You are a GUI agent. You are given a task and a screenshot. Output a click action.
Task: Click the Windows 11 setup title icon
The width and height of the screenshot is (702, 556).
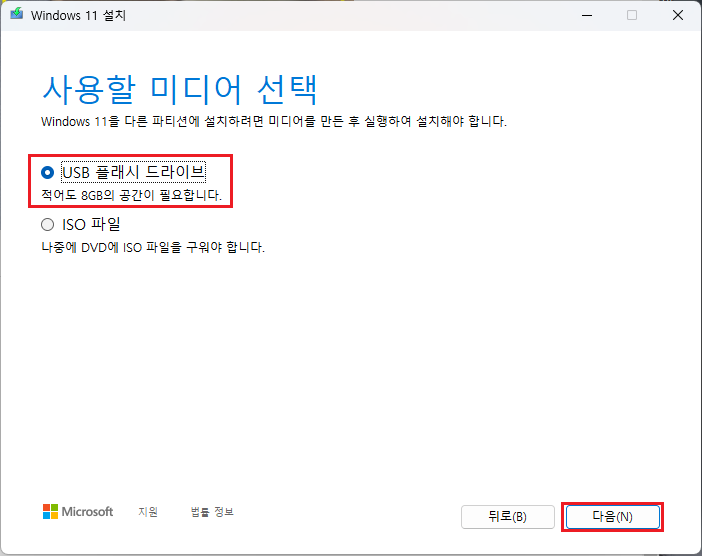pos(17,14)
